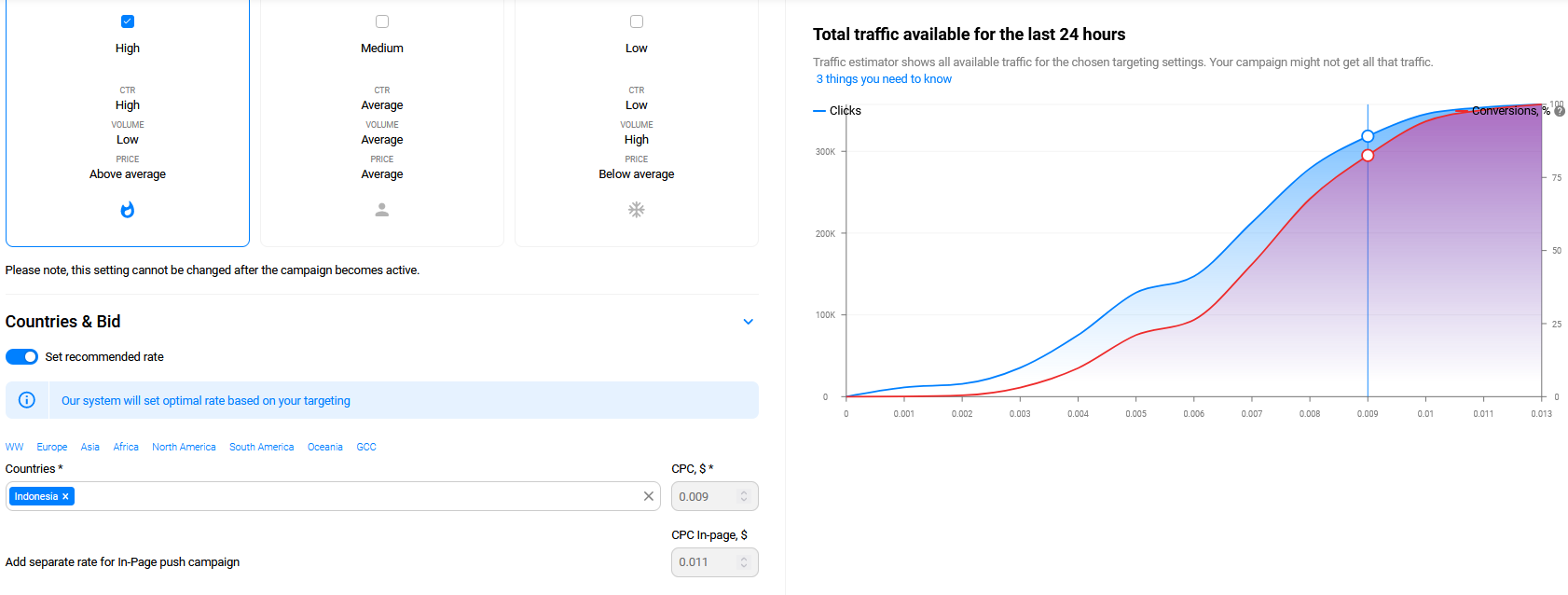The height and width of the screenshot is (595, 1568).
Task: Collapse the Countries & Bid section
Action: (x=748, y=322)
